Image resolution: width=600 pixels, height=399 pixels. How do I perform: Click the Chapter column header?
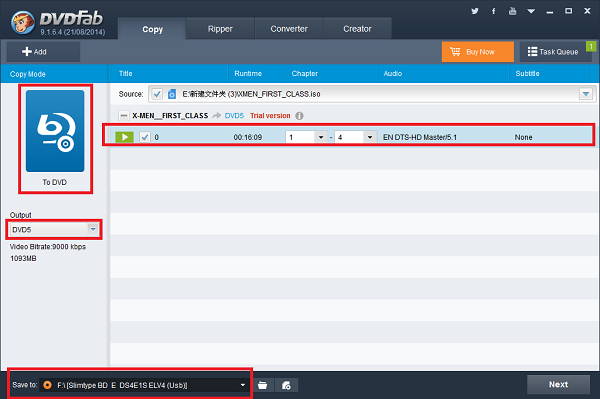tap(305, 73)
